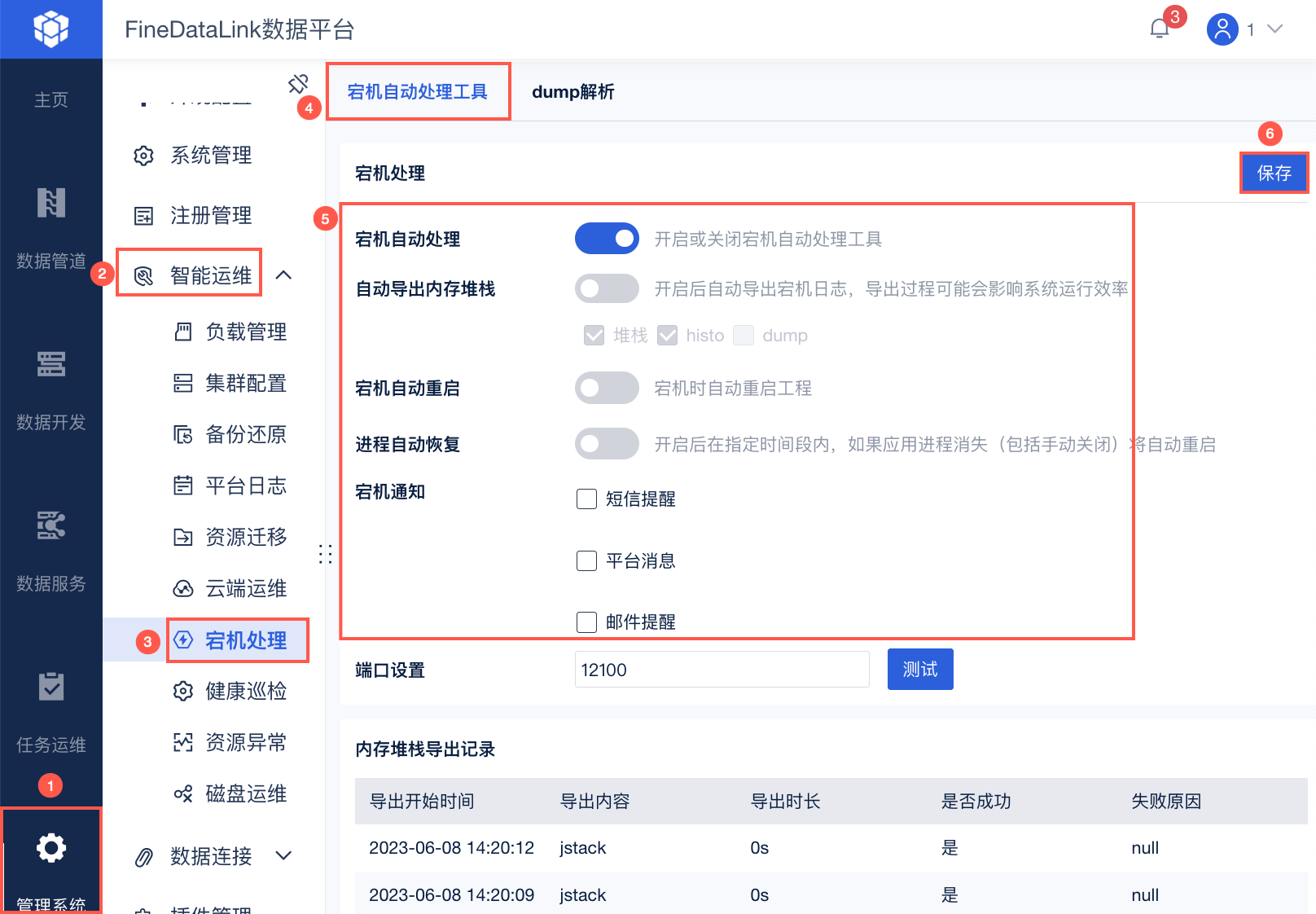Click the 导出时长 column header
The height and width of the screenshot is (914, 1316).
786,802
